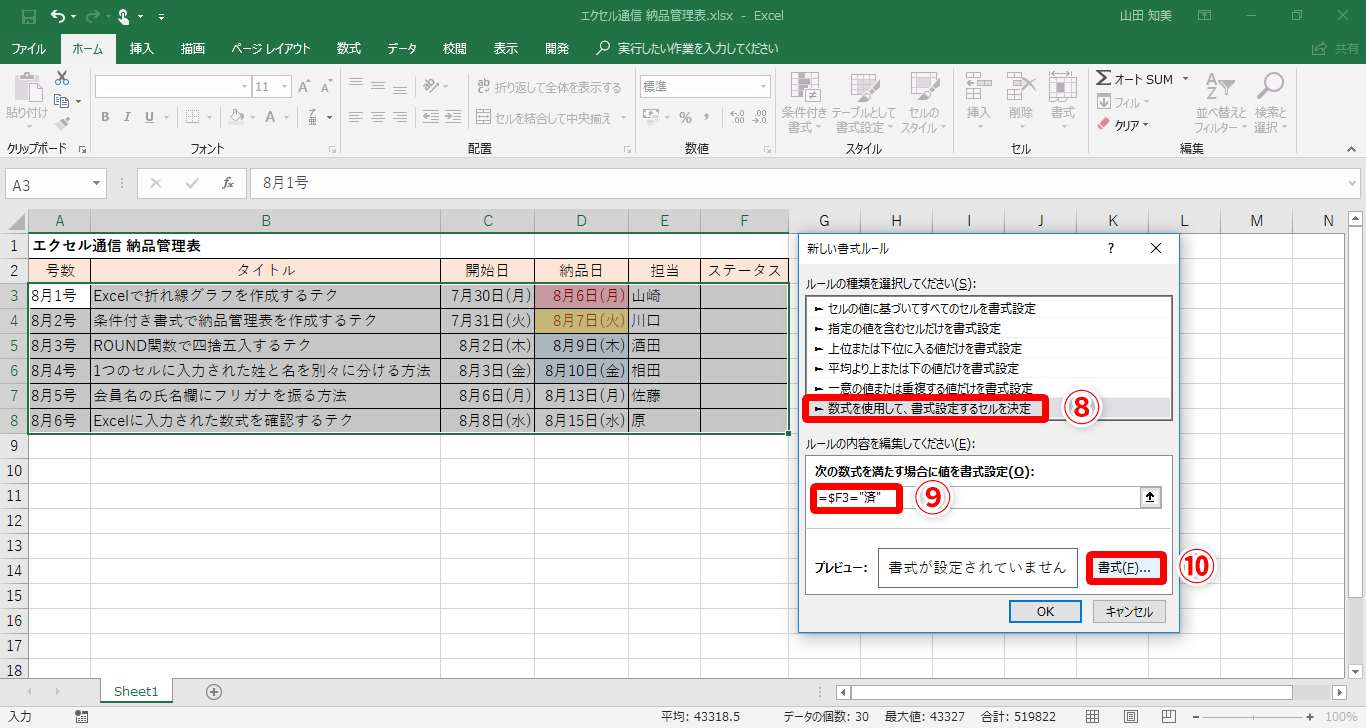Click the AutoSum (オート SUM) button
The width and height of the screenshot is (1366, 728).
coord(1135,79)
